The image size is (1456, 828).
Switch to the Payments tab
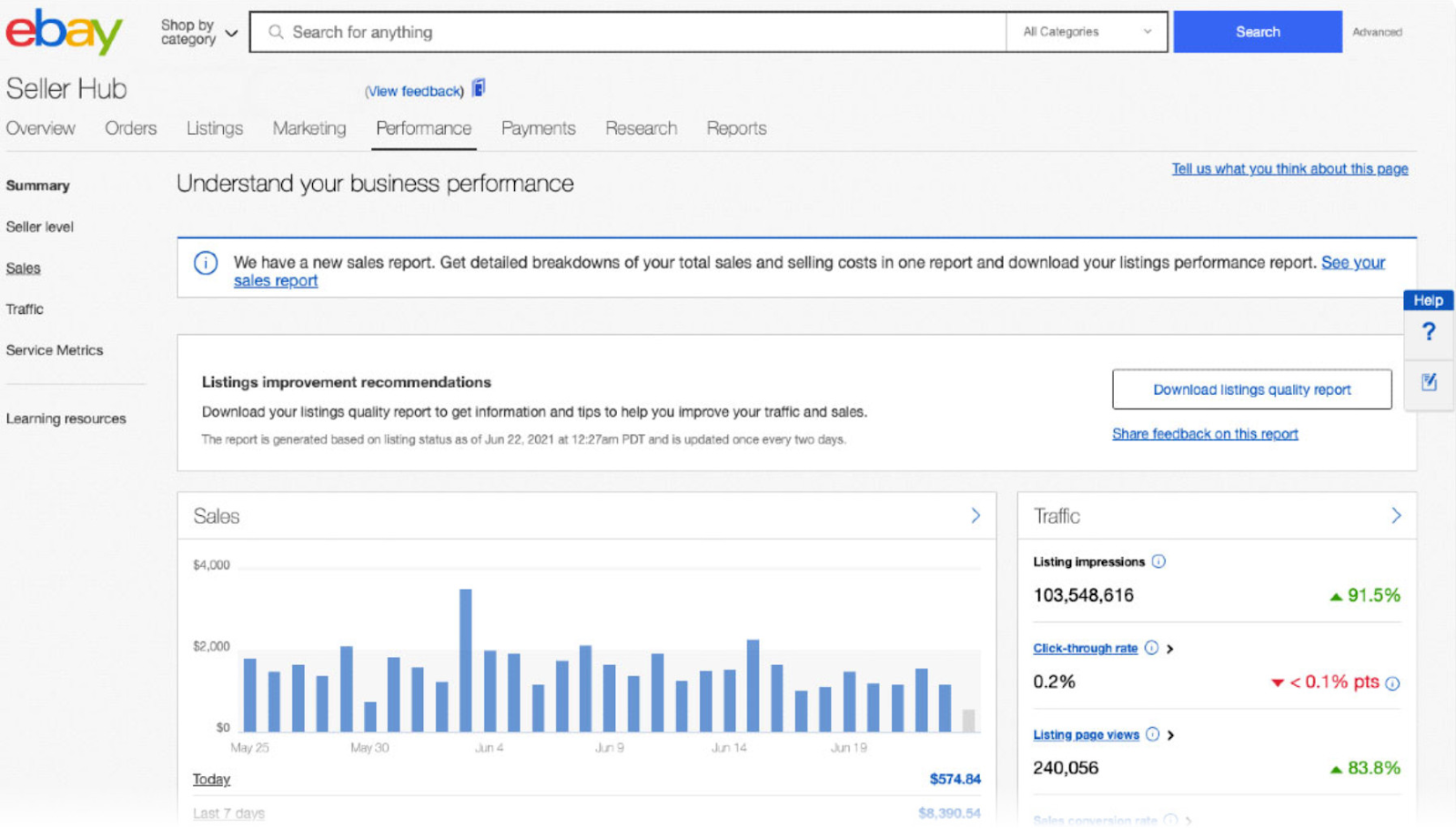(x=537, y=128)
